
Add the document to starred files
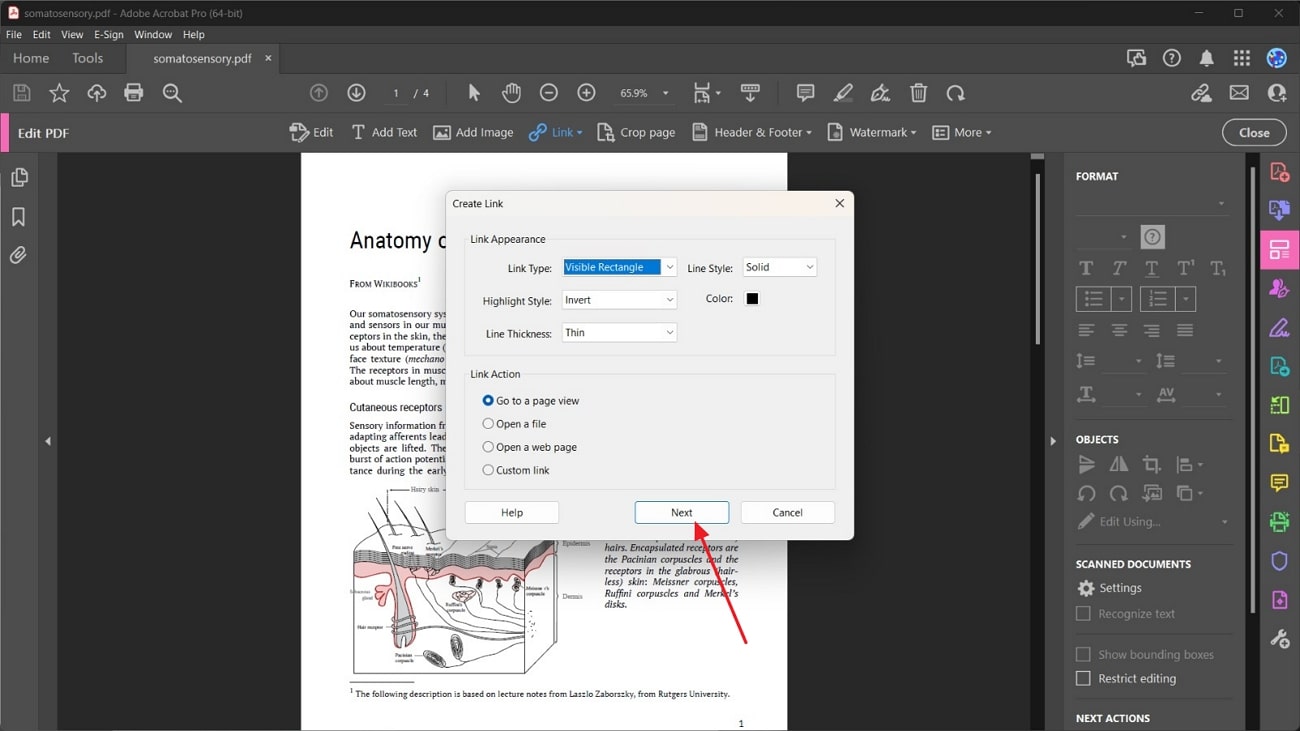(59, 93)
